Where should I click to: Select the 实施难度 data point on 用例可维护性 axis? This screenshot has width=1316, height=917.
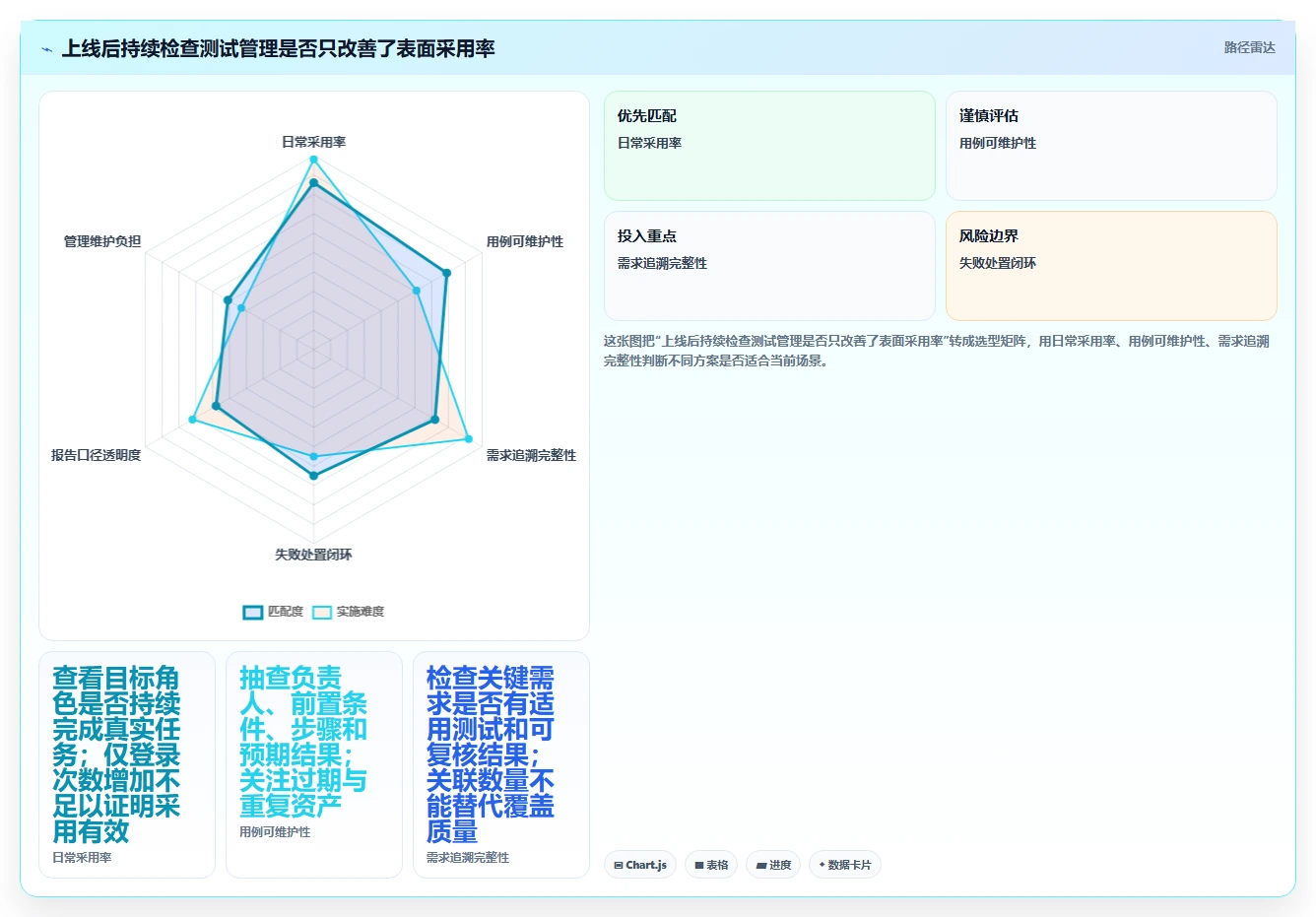click(x=416, y=291)
